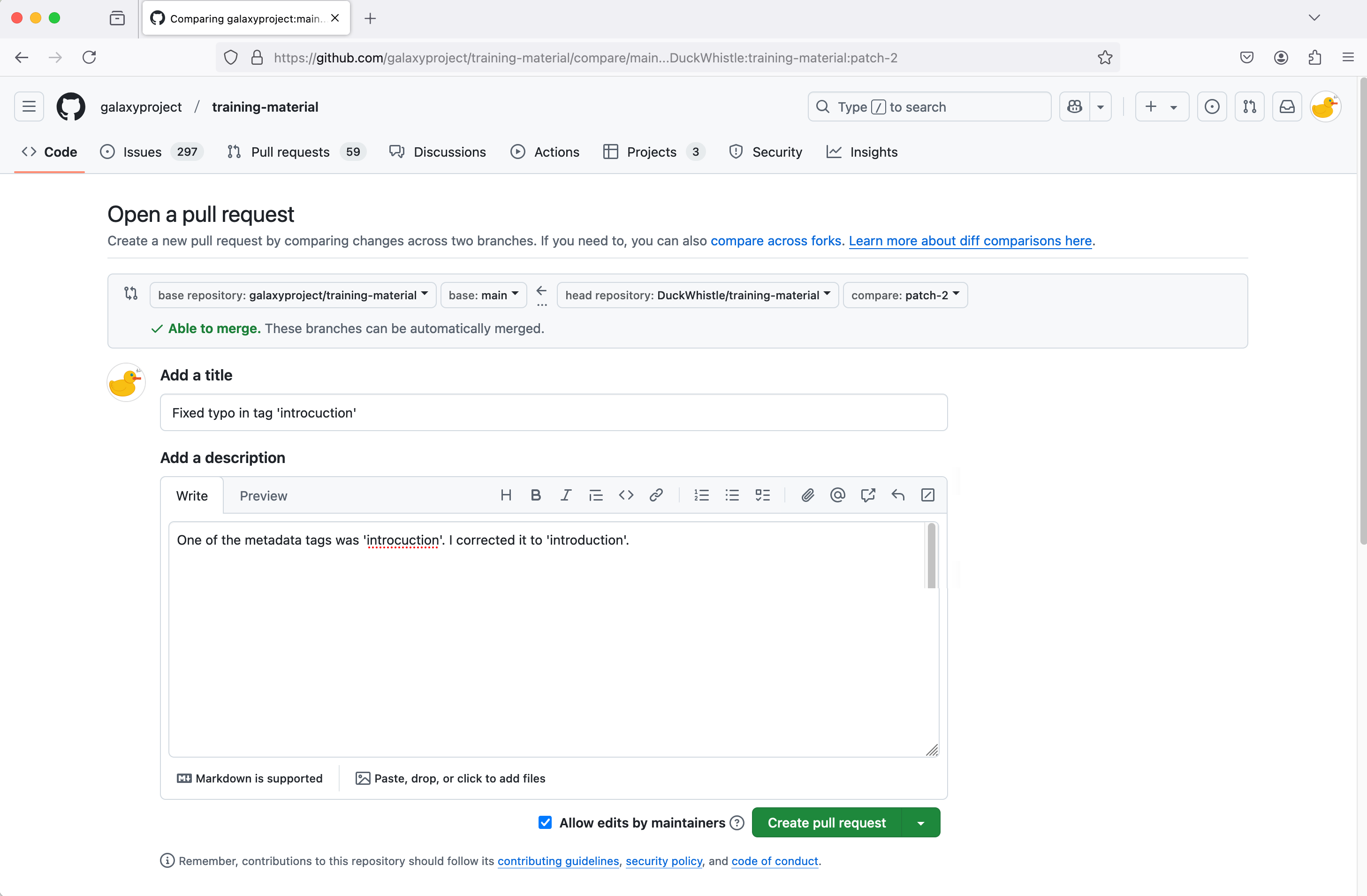Reference an issue or pull request icon
Screen dimensions: 1367x896
point(868,495)
